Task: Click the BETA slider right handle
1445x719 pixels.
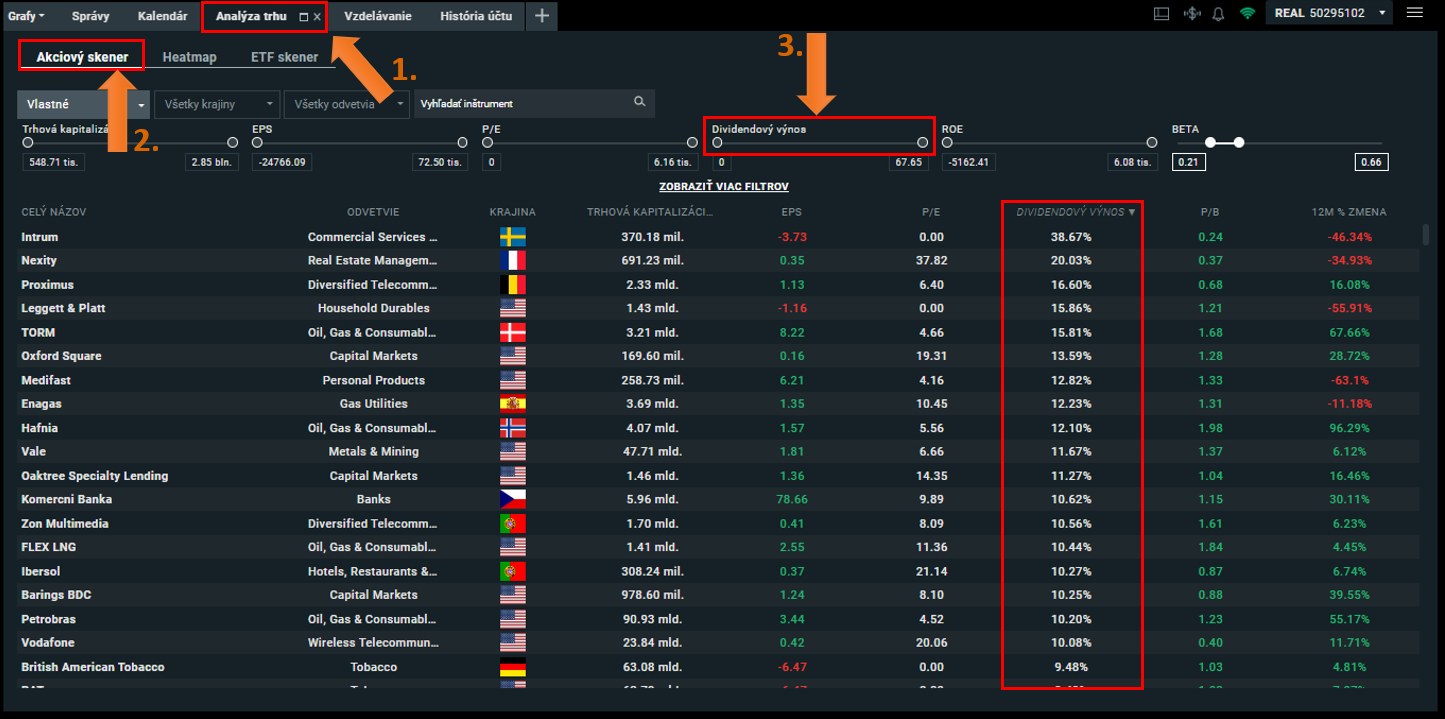Action: tap(1239, 143)
